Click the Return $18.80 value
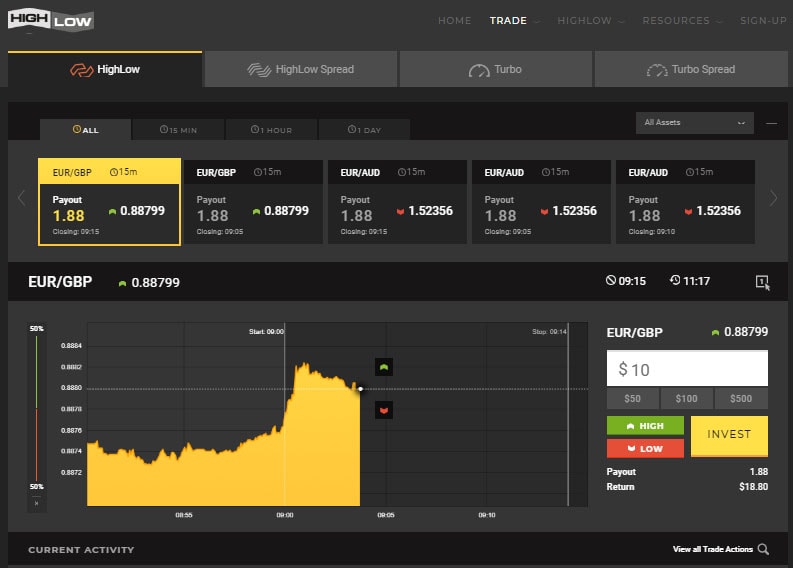Screen dimensions: 793x568 (754, 487)
